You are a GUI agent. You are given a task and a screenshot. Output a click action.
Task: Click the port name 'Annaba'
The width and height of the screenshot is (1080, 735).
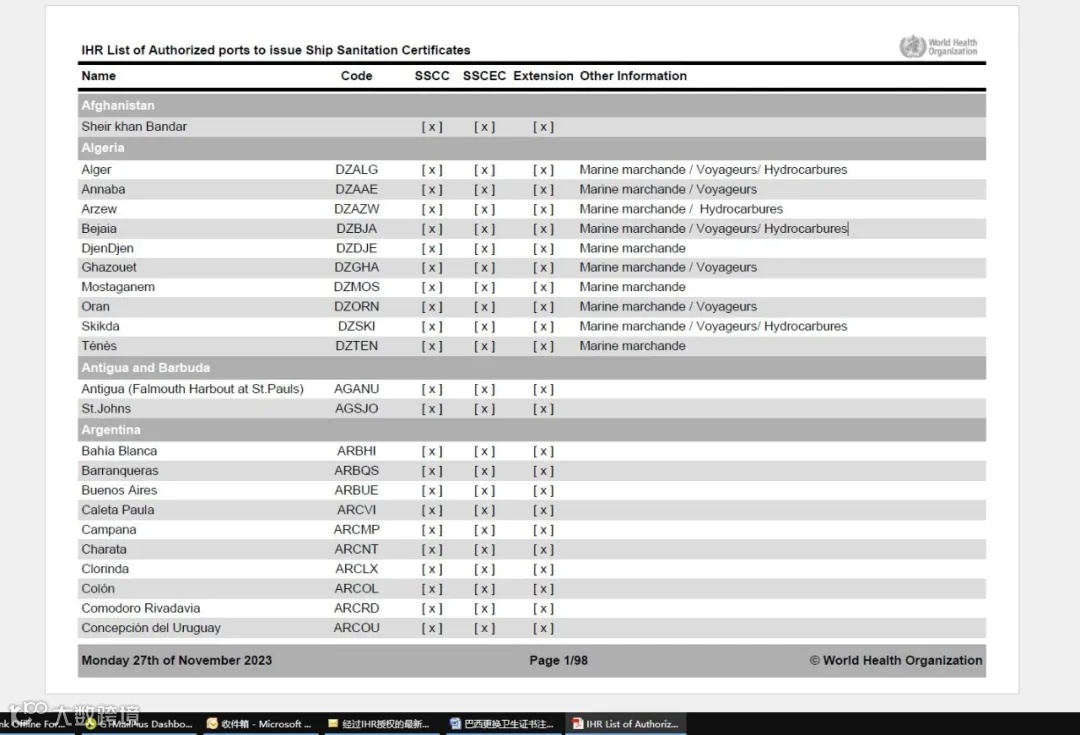point(103,189)
